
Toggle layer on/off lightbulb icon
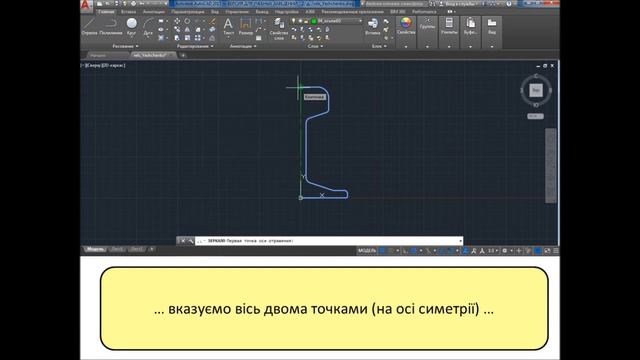(293, 21)
